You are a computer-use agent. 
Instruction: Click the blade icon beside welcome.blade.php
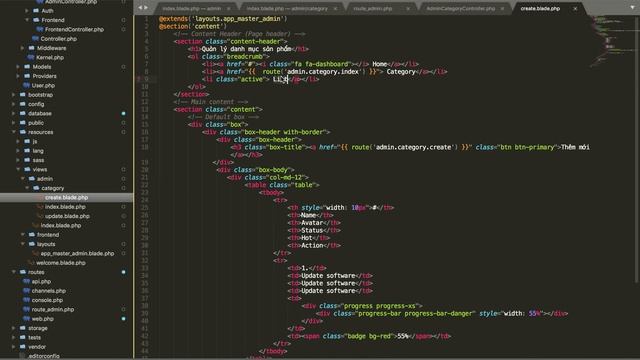31,263
